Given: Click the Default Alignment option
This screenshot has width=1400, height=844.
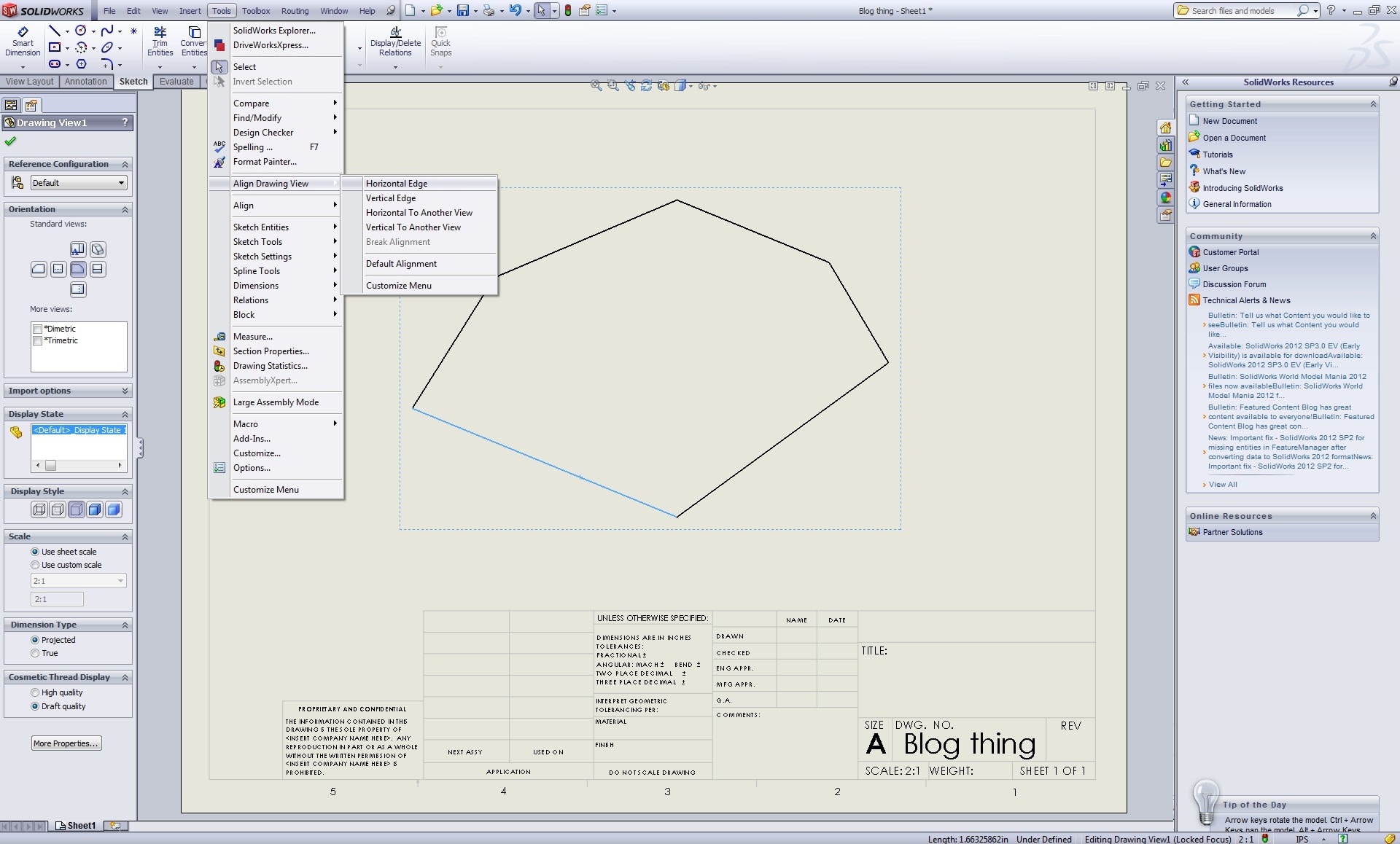Looking at the screenshot, I should pos(401,263).
